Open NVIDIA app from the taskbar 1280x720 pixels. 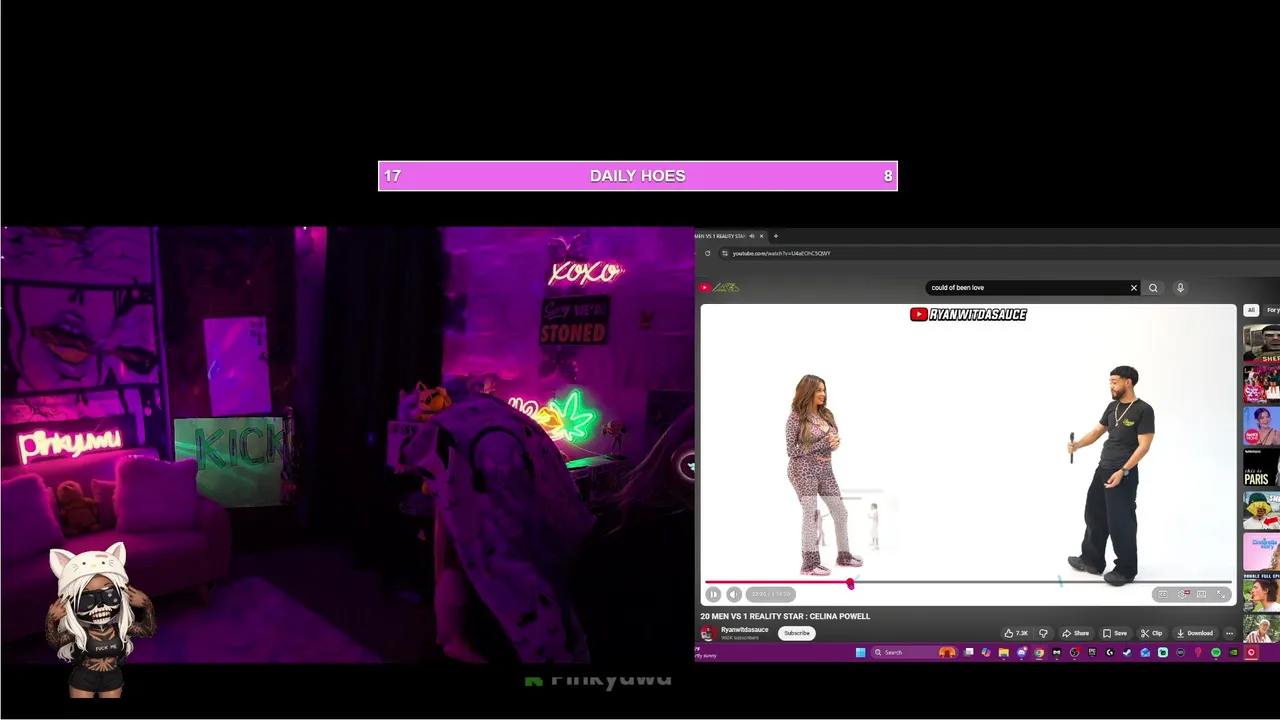(1233, 652)
